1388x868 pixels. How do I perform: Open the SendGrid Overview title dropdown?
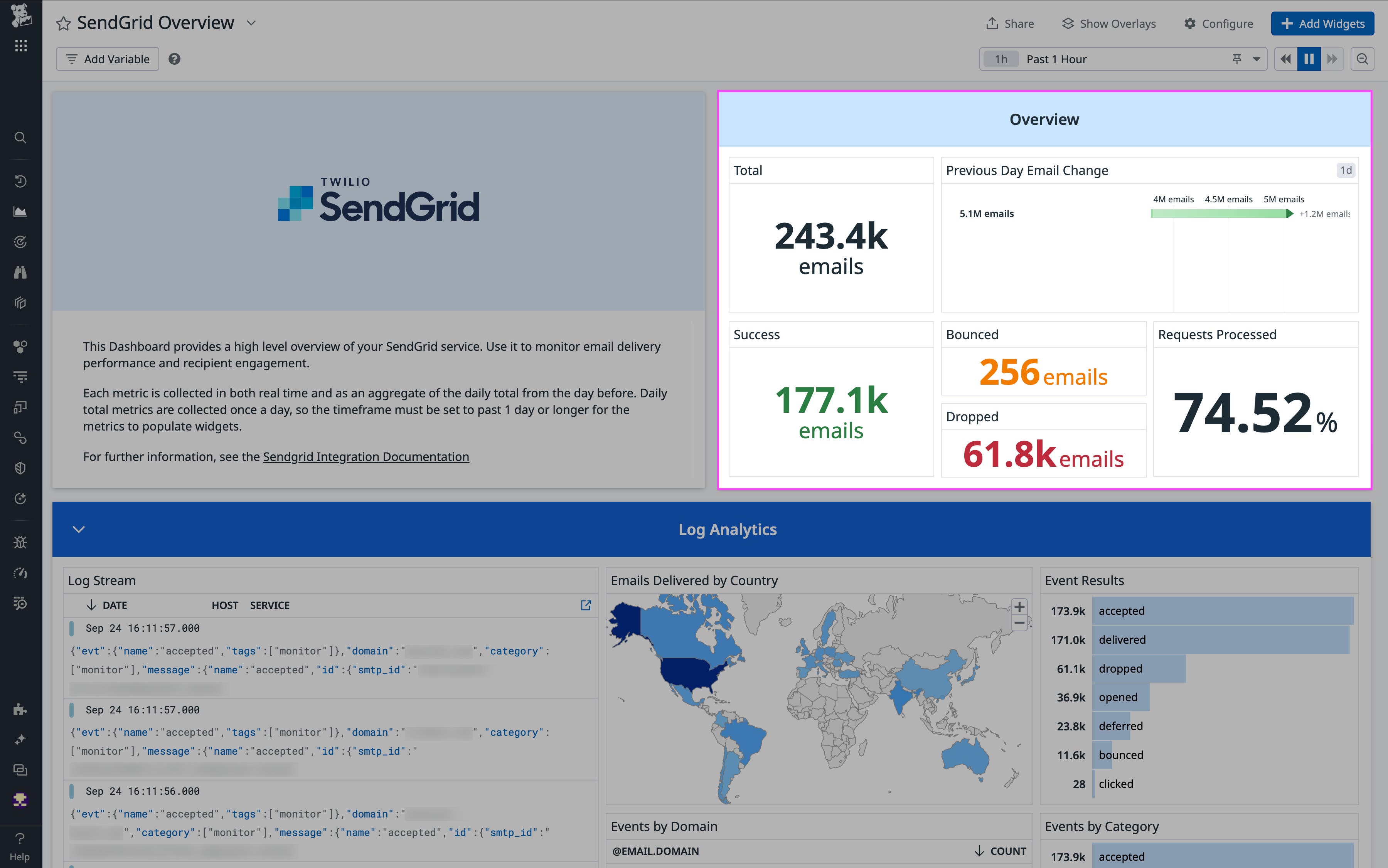pyautogui.click(x=251, y=24)
